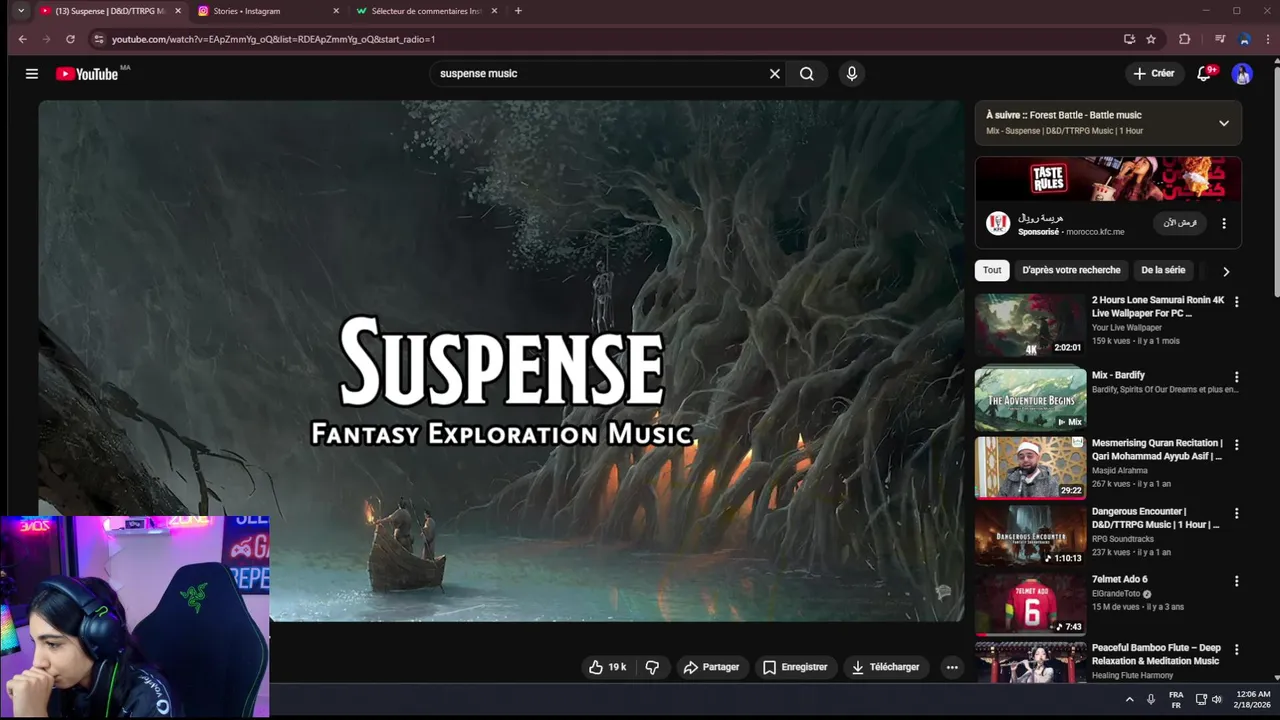The image size is (1280, 720).
Task: Select the De la série chip
Action: pos(1163,270)
